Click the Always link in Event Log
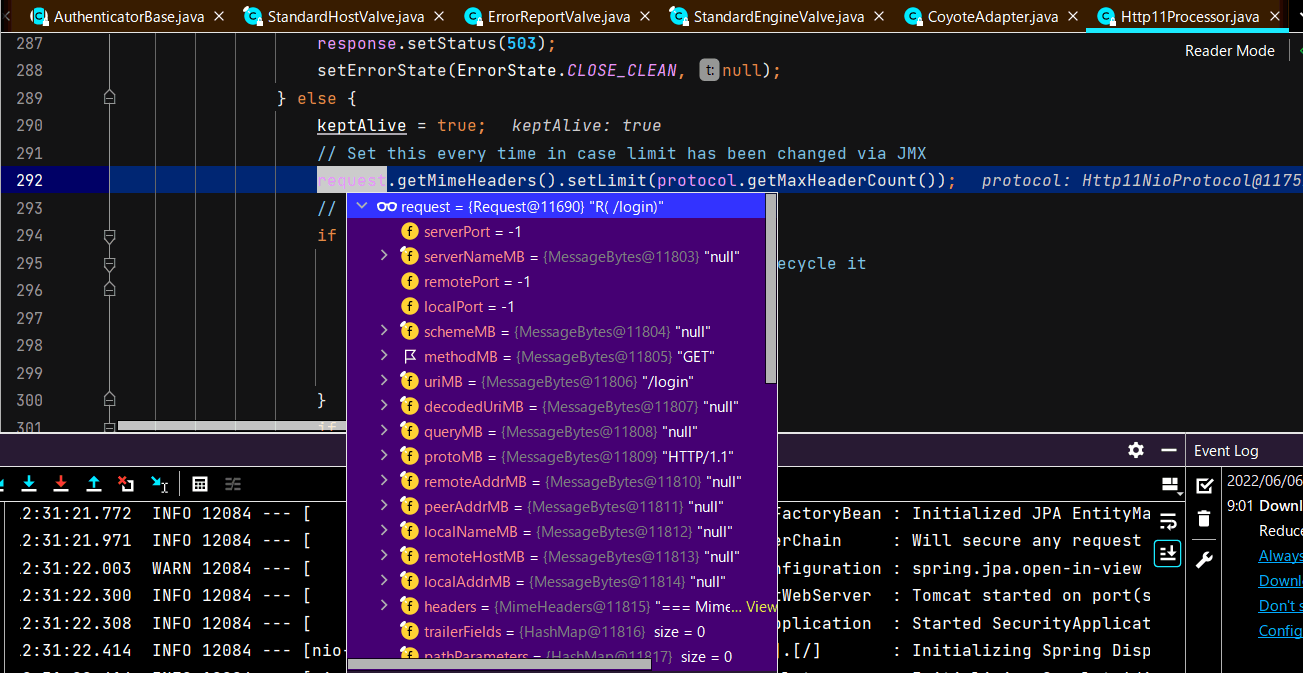Image resolution: width=1303 pixels, height=673 pixels. (1281, 555)
